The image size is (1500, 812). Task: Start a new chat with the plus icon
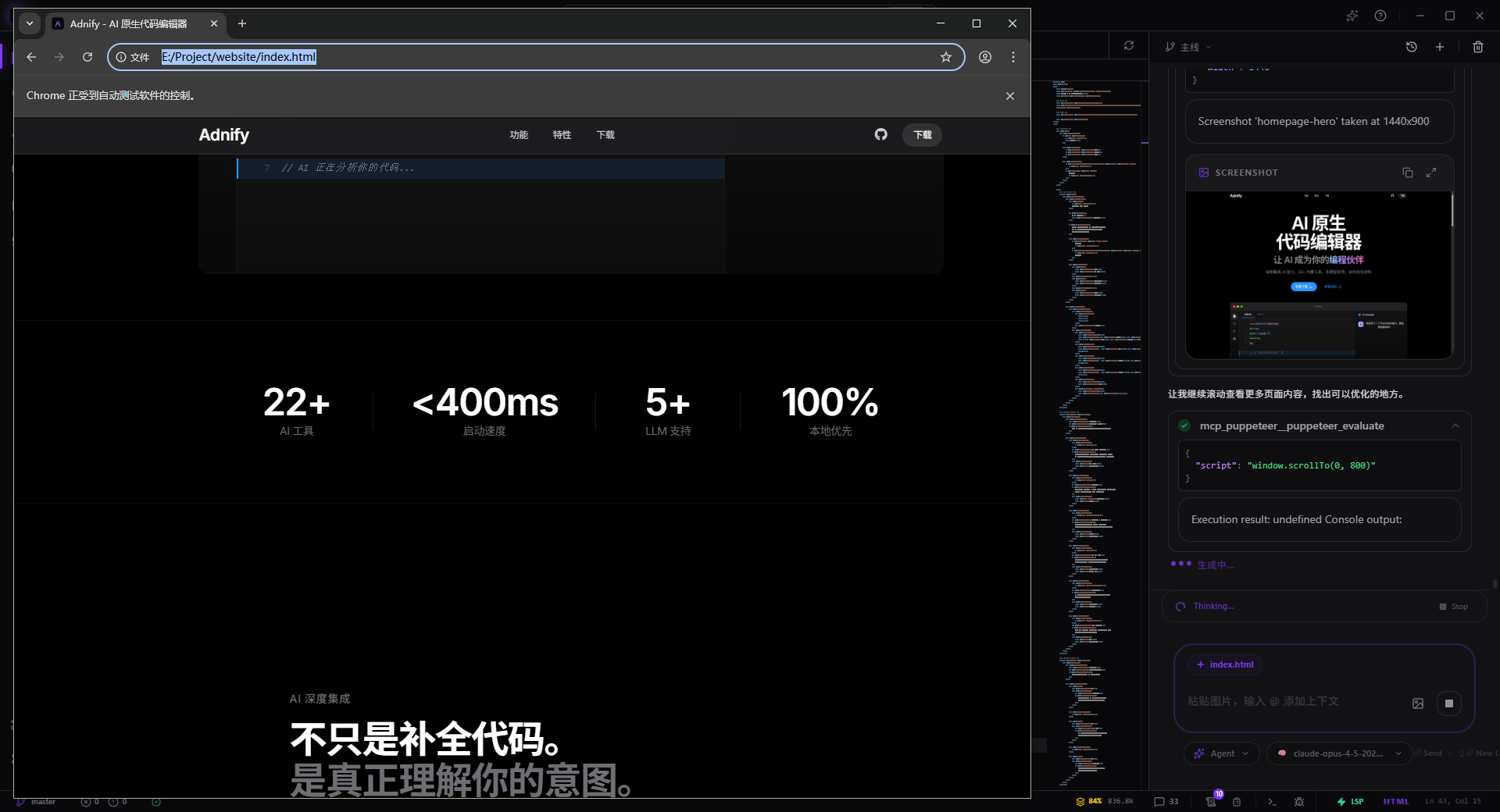point(1441,47)
